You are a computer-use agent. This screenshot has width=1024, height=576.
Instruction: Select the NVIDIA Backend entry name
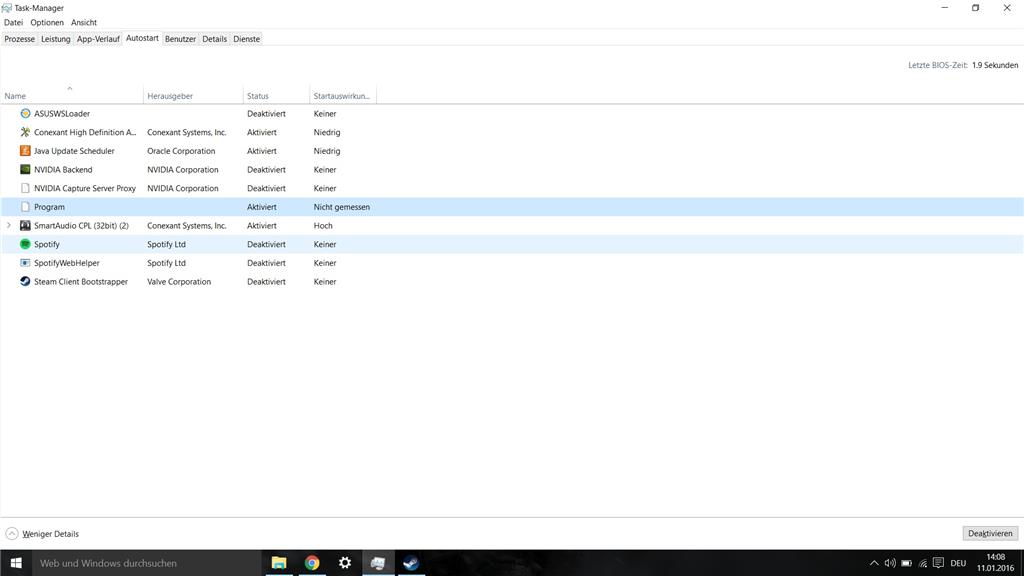pyautogui.click(x=63, y=170)
